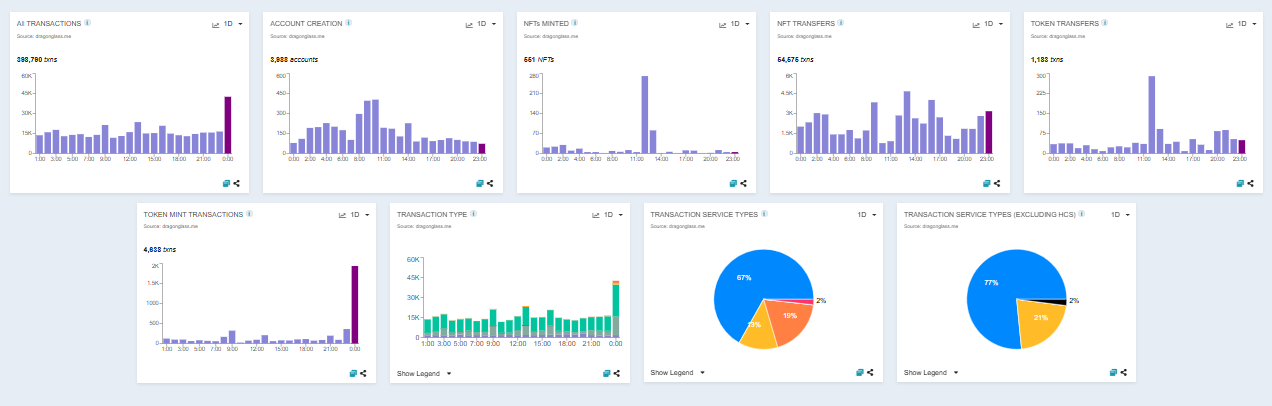Click chart-type icon on All Transactions card
The image size is (1272, 406).
point(216,24)
